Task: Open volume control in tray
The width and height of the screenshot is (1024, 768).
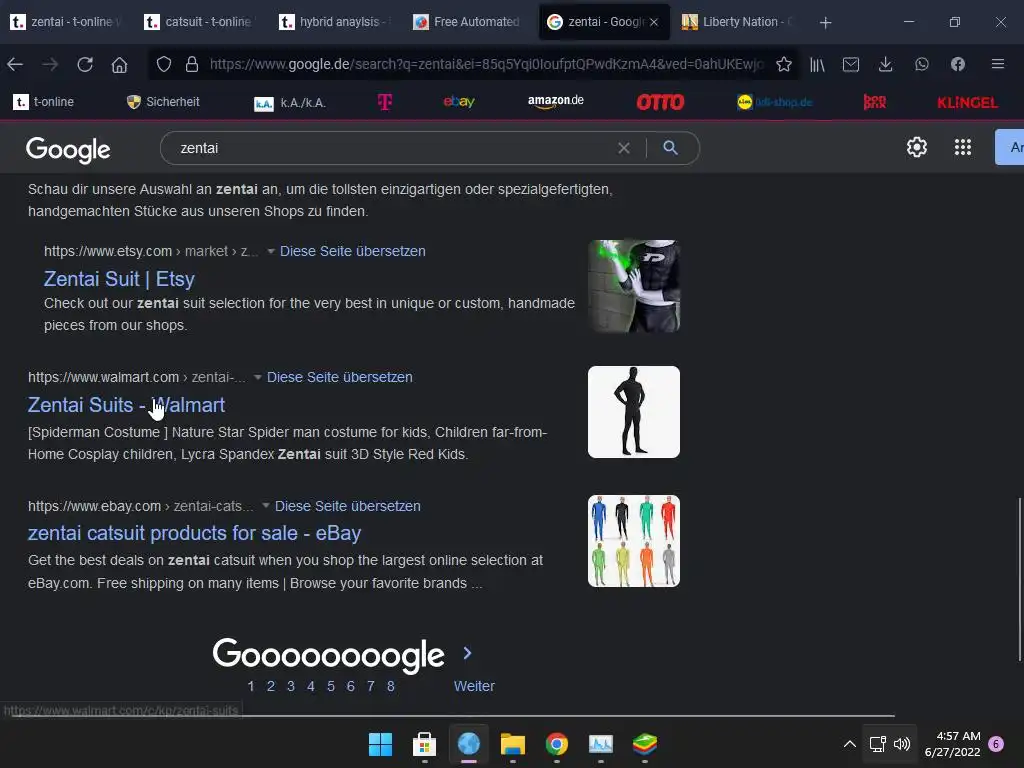Action: [902, 744]
